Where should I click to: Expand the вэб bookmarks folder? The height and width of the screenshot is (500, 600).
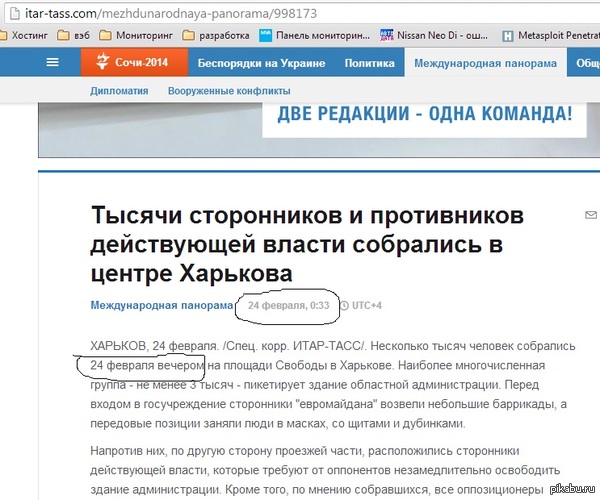(97, 34)
